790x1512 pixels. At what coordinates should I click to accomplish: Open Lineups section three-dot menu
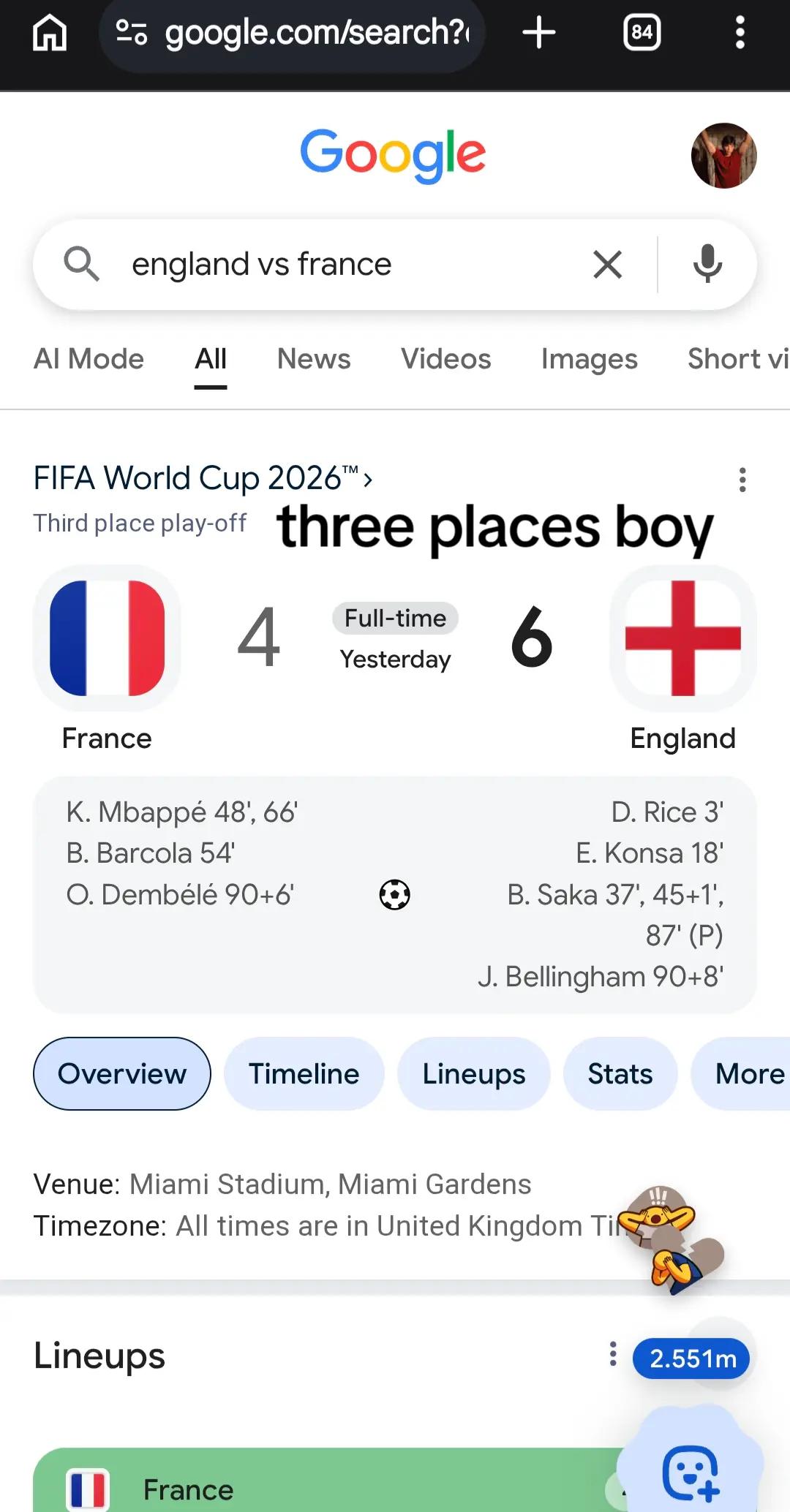coord(613,1354)
